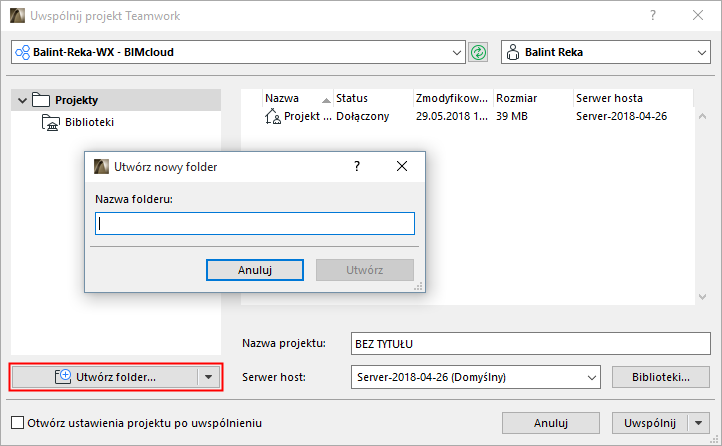722x446 pixels.
Task: Click Anuluj in the new folder dialog
Action: point(255,270)
